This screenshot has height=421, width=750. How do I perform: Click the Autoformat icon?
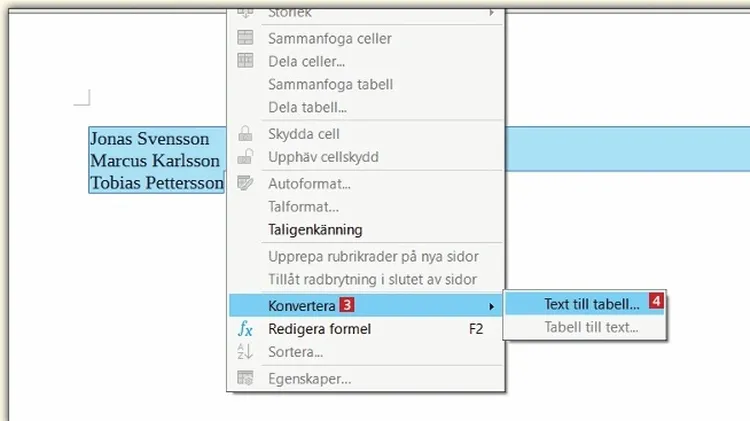[x=245, y=184]
